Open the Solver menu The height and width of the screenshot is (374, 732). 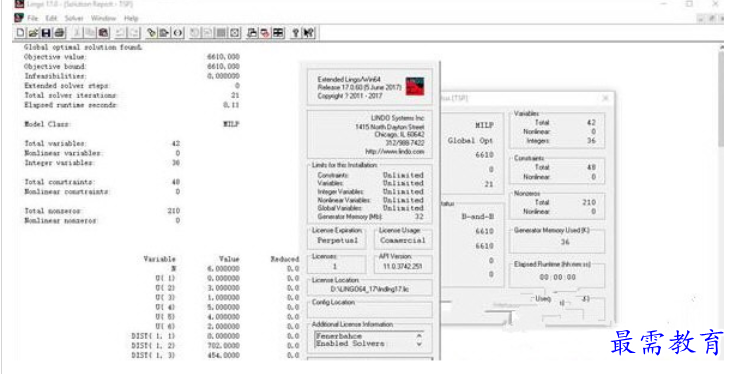(74, 18)
